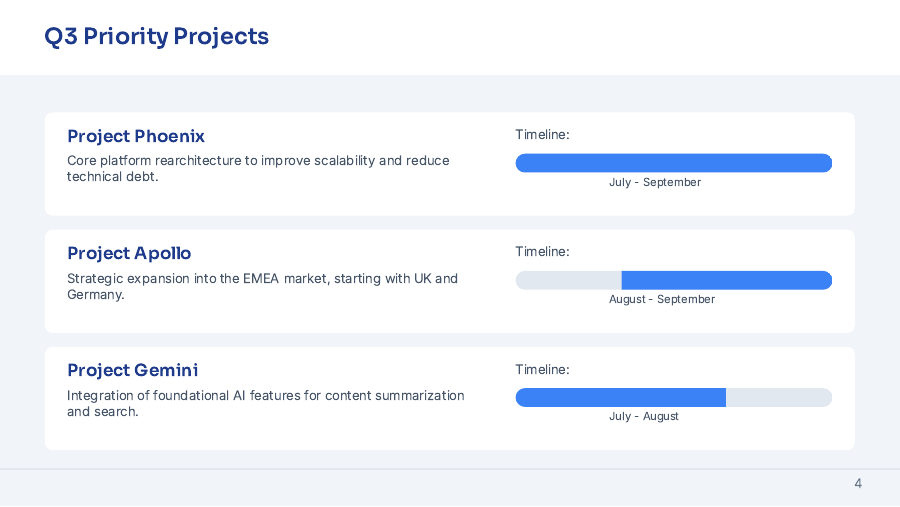900x507 pixels.
Task: Click the gray unfilled segment of Gemini's timeline bar
Action: tap(778, 397)
